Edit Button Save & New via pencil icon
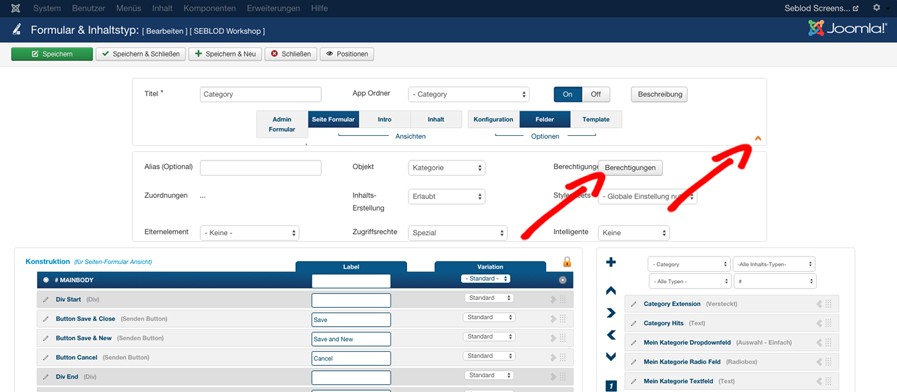Screen dimensions: 897x392 (x=46, y=338)
